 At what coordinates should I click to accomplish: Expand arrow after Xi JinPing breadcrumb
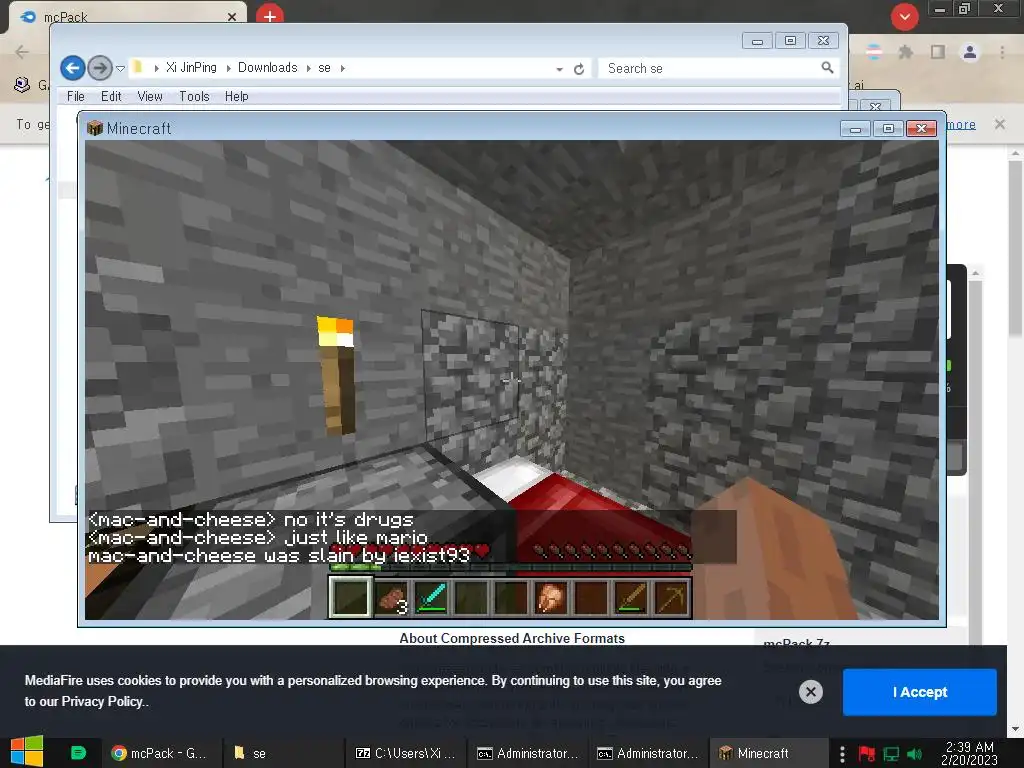(228, 68)
